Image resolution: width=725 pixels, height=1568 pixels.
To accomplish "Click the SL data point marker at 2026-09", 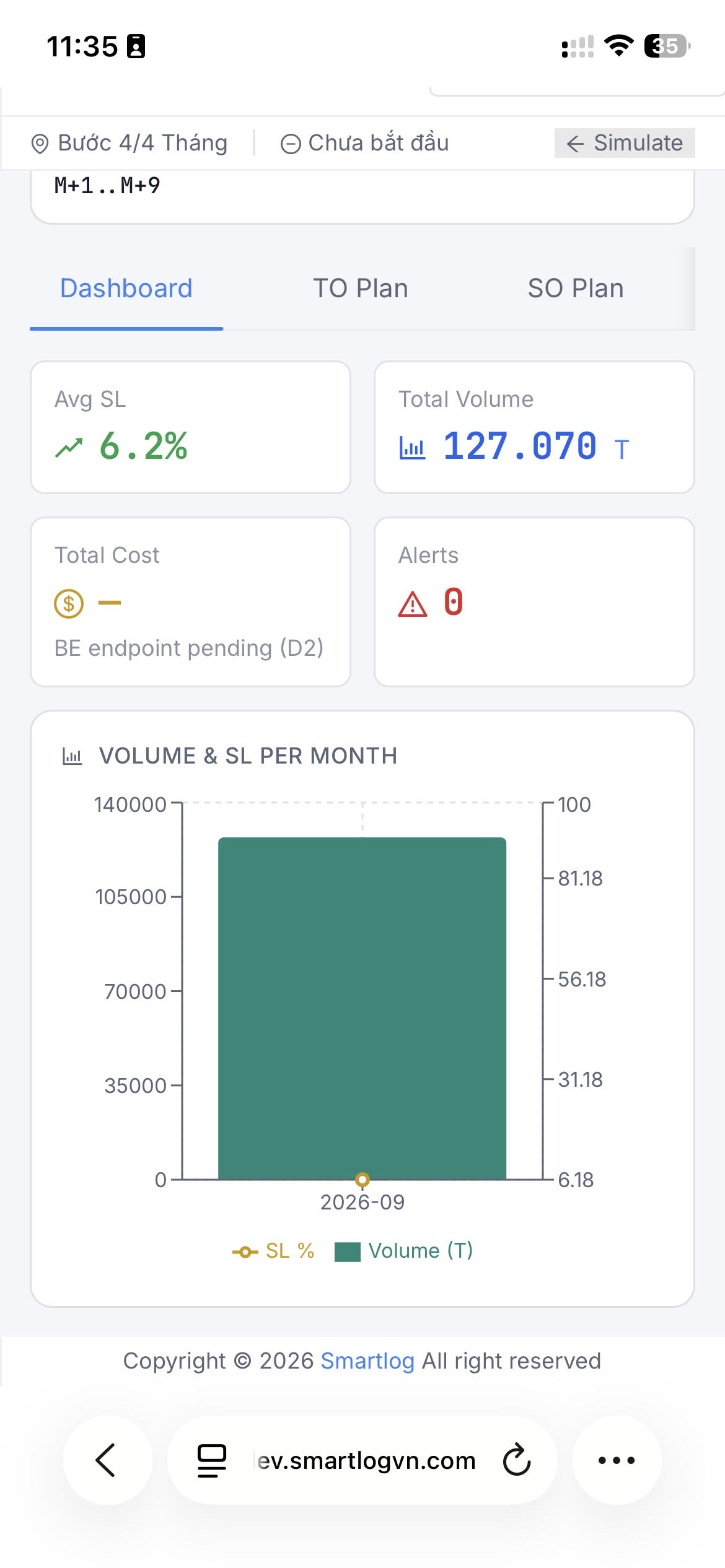I will (362, 1179).
